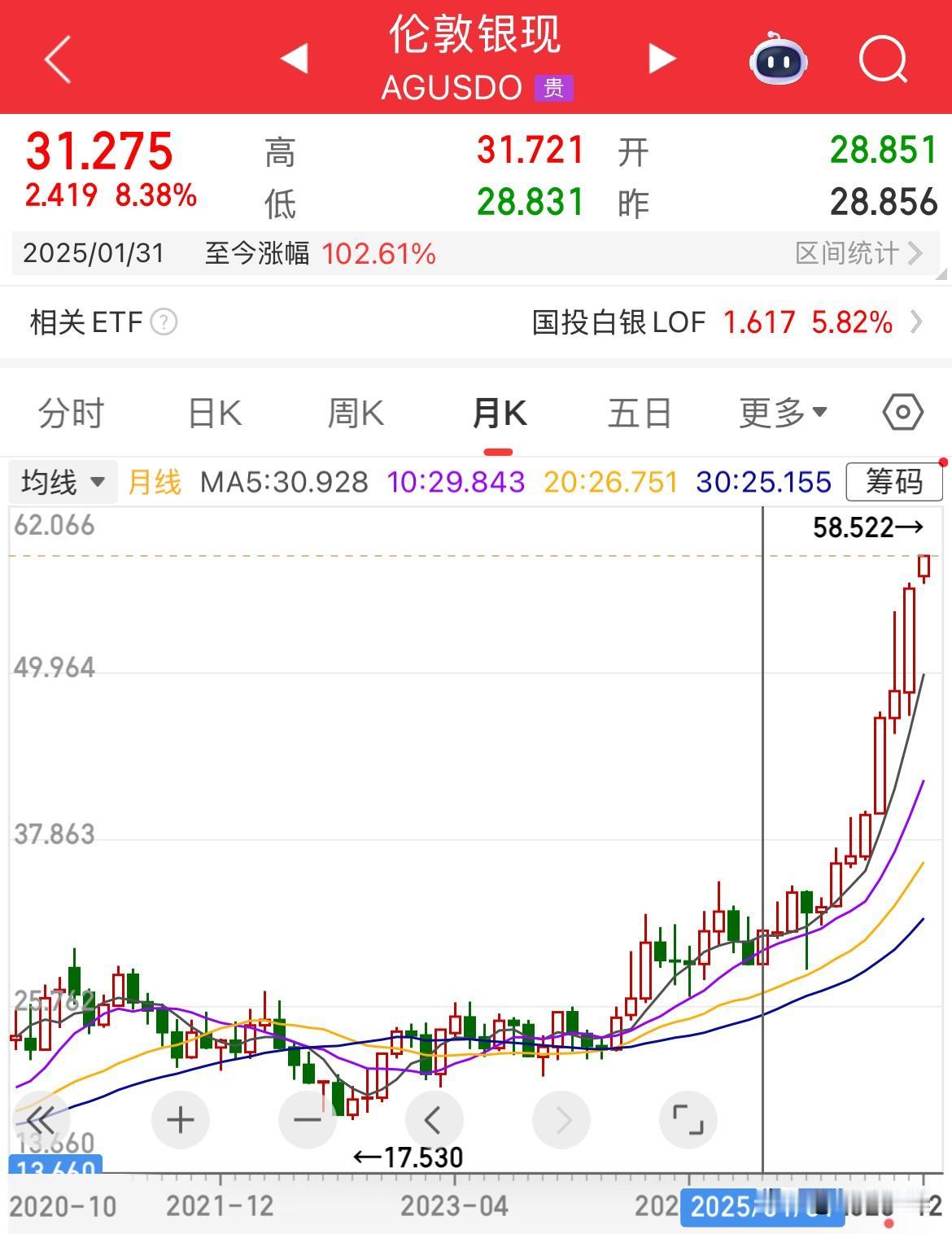Tap the current price 31.275
The image size is (952, 1234).
pyautogui.click(x=99, y=151)
